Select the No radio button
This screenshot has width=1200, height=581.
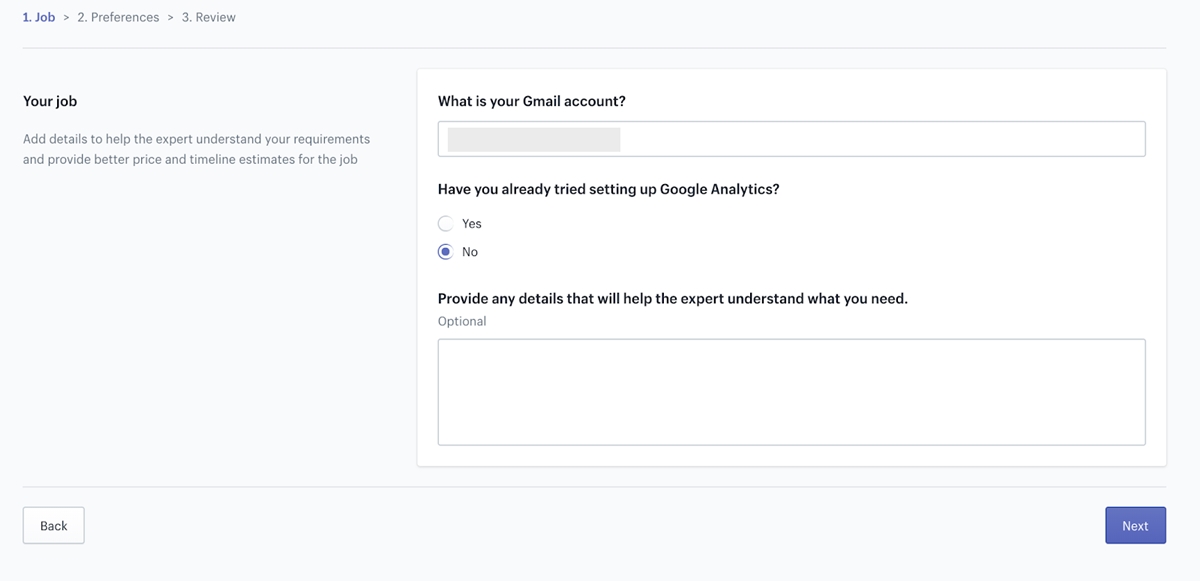(x=446, y=252)
